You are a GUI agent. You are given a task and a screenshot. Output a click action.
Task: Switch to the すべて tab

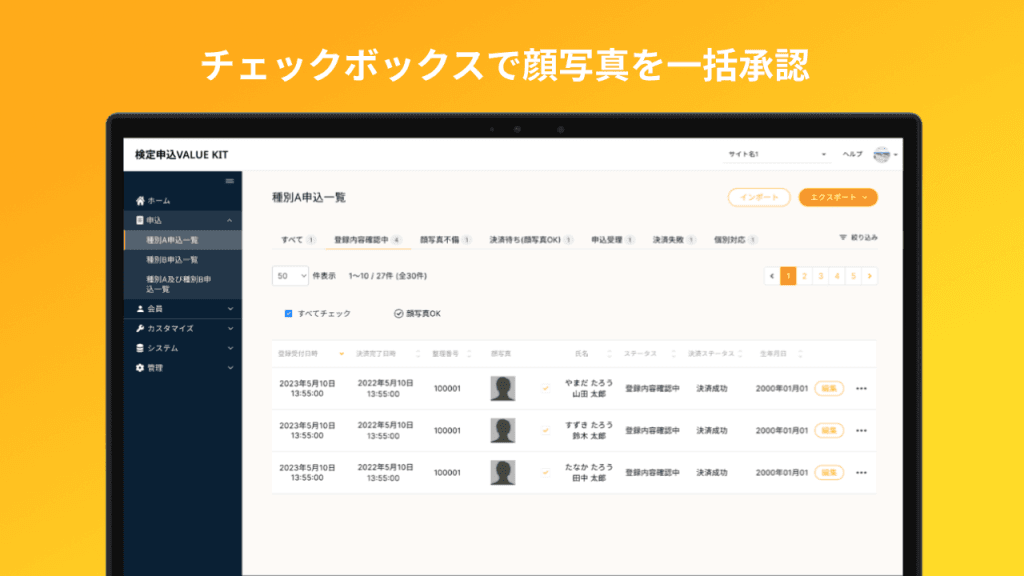[292, 238]
